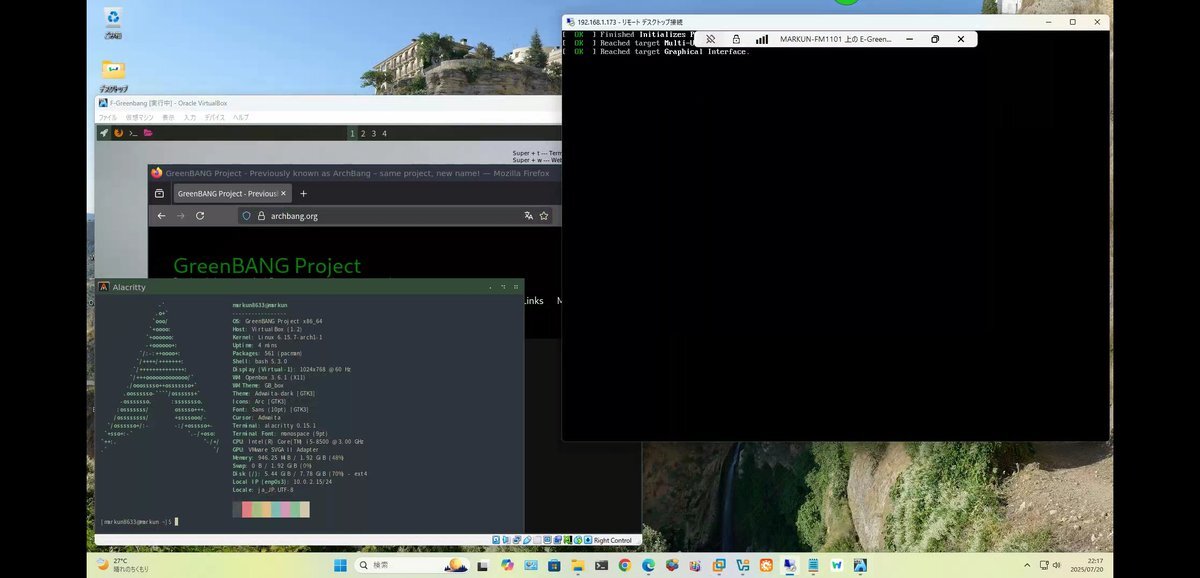Open Google Chrome on the taskbar
Viewport: 1200px width, 578px height.
pos(624,565)
